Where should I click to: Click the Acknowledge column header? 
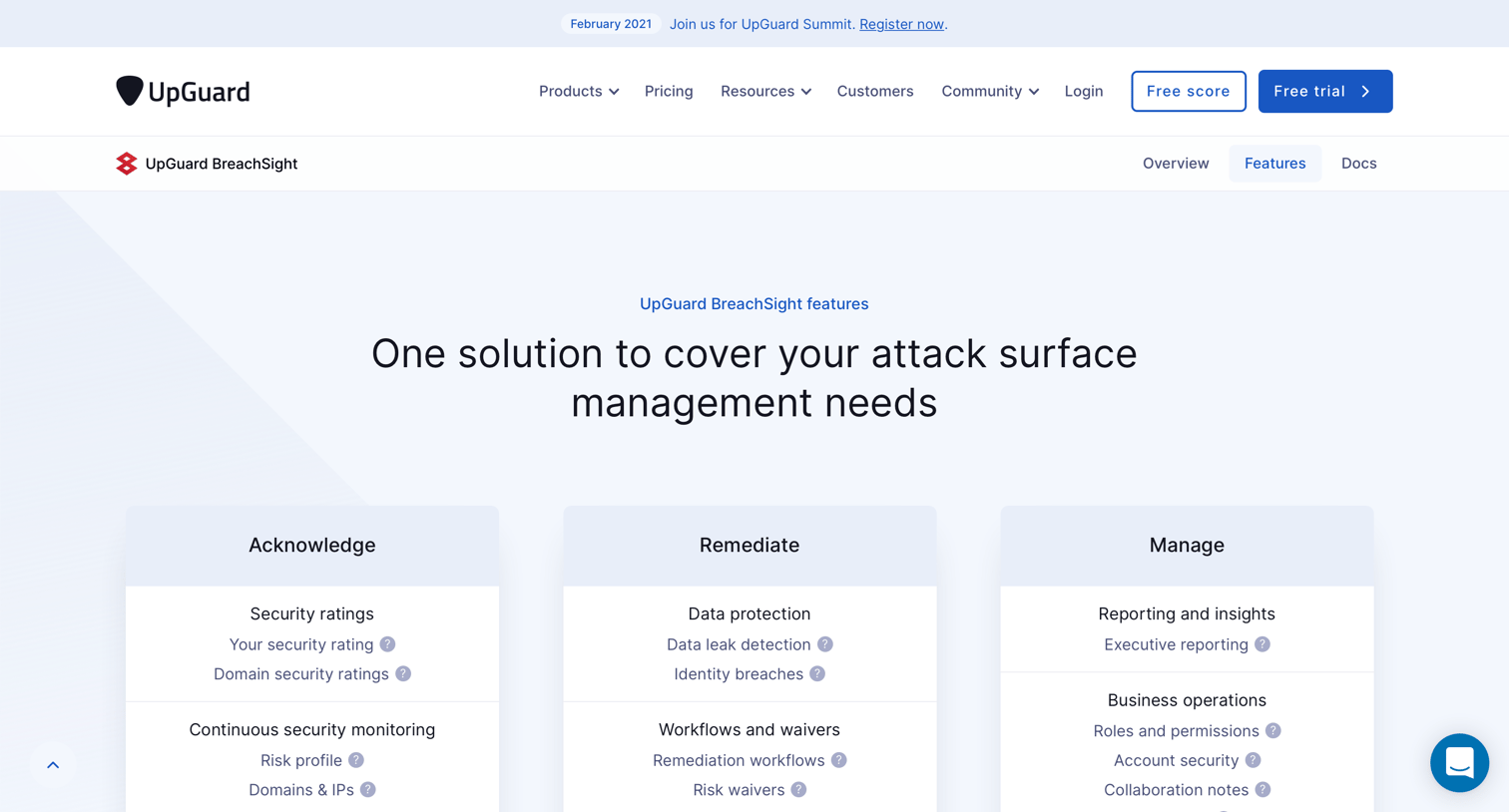click(x=312, y=545)
